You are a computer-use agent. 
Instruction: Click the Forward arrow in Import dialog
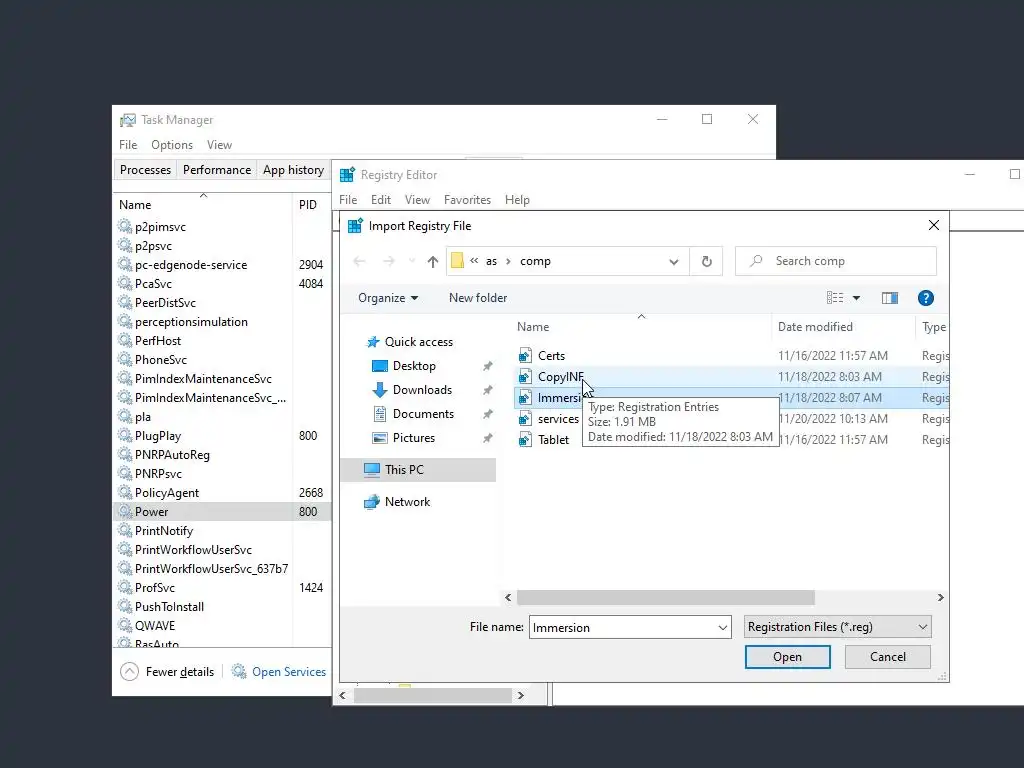click(x=389, y=261)
